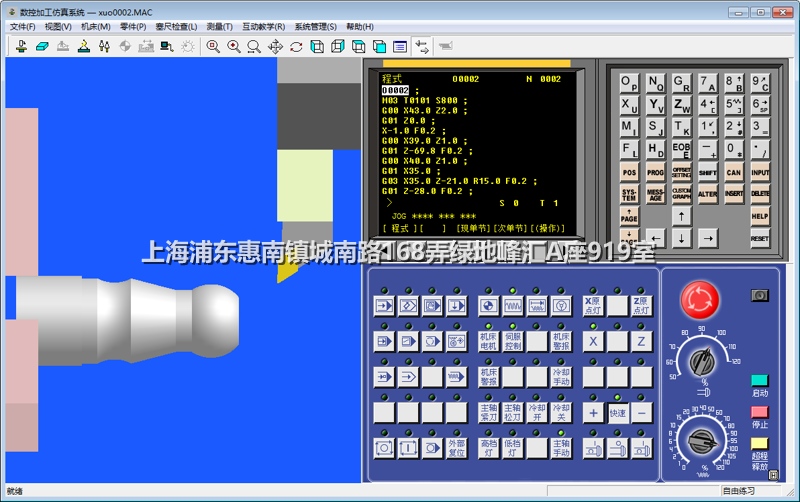Toggle the 伺服控制 servo control button

(513, 342)
